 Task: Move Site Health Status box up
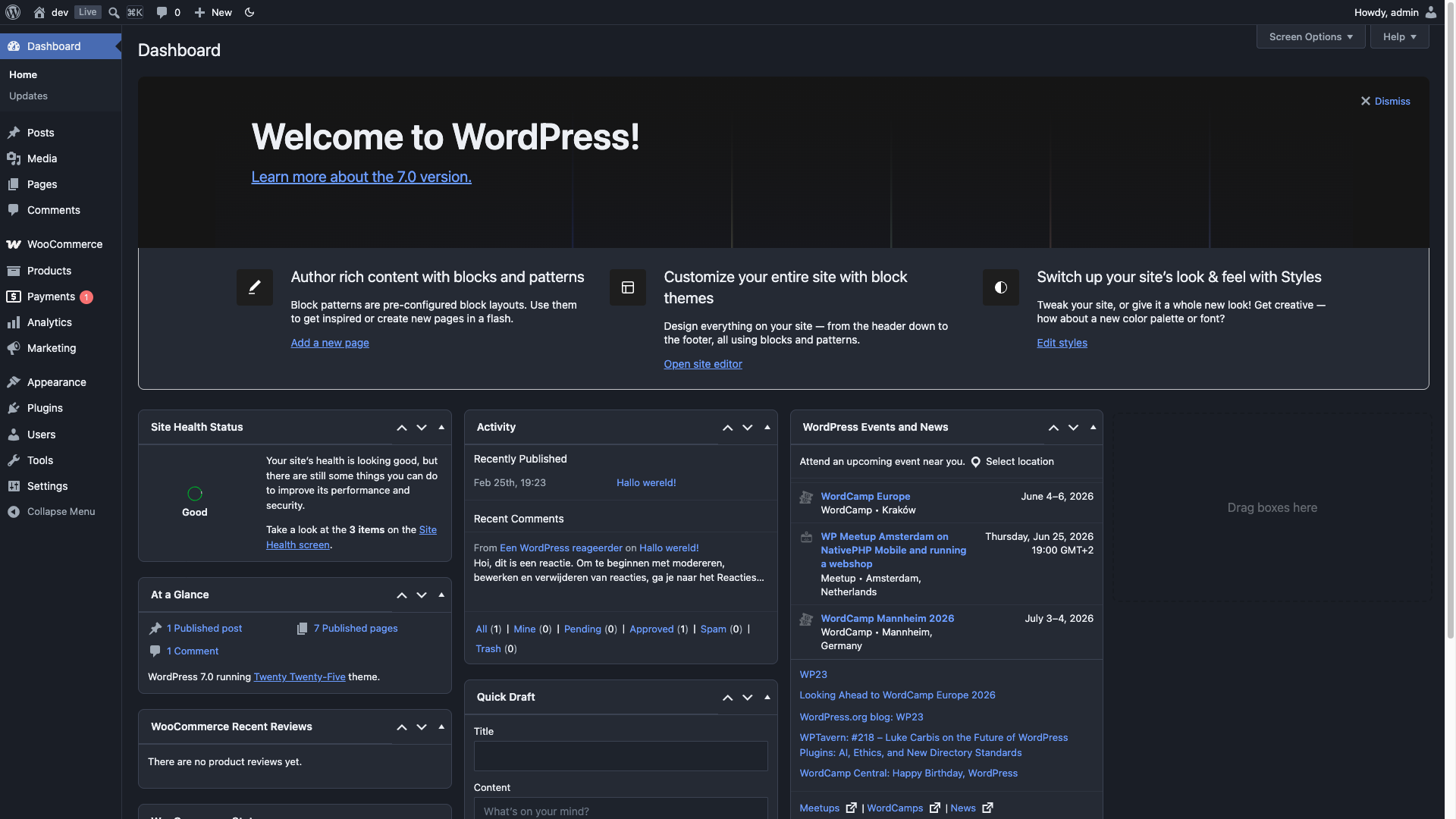click(x=402, y=428)
